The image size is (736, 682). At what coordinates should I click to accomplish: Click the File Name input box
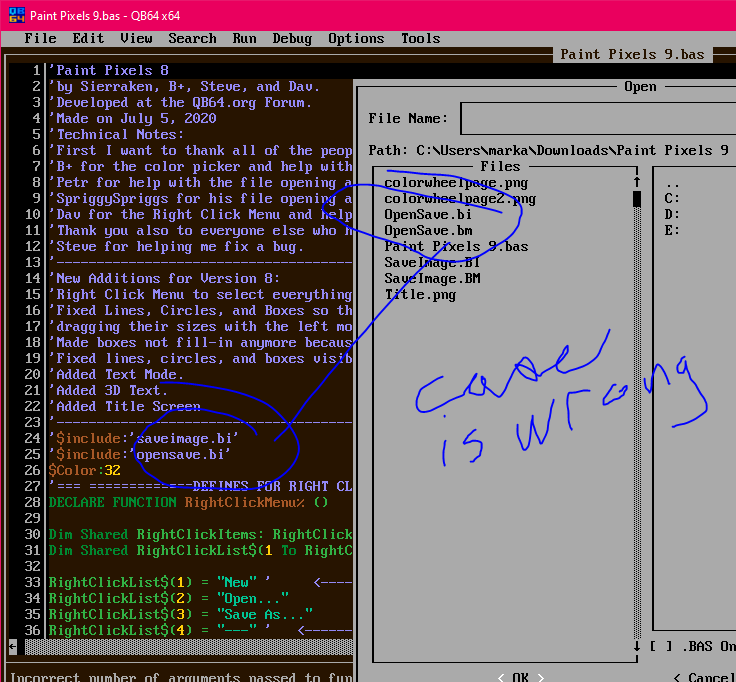point(598,118)
